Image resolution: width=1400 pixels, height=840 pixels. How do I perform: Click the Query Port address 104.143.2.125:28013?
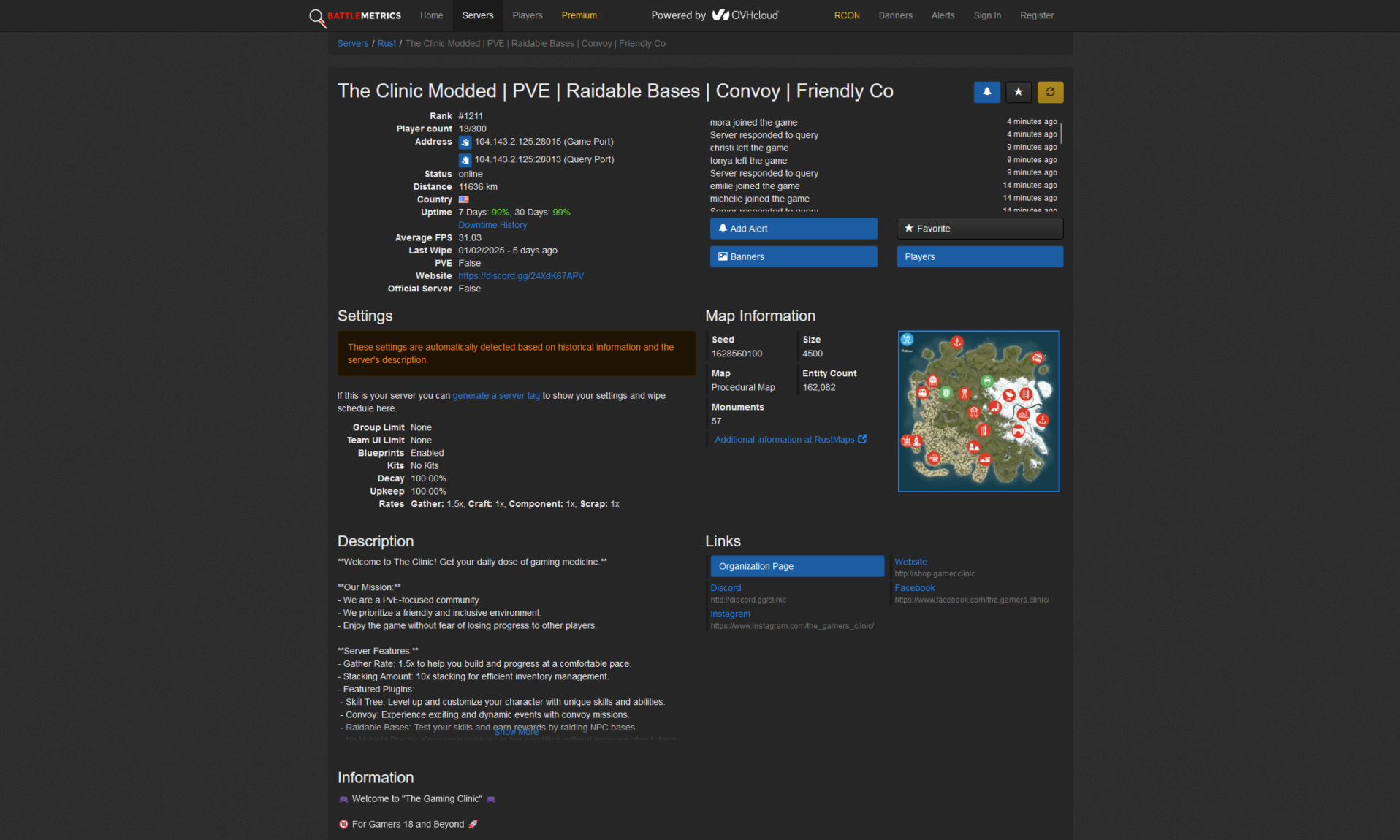click(x=544, y=159)
